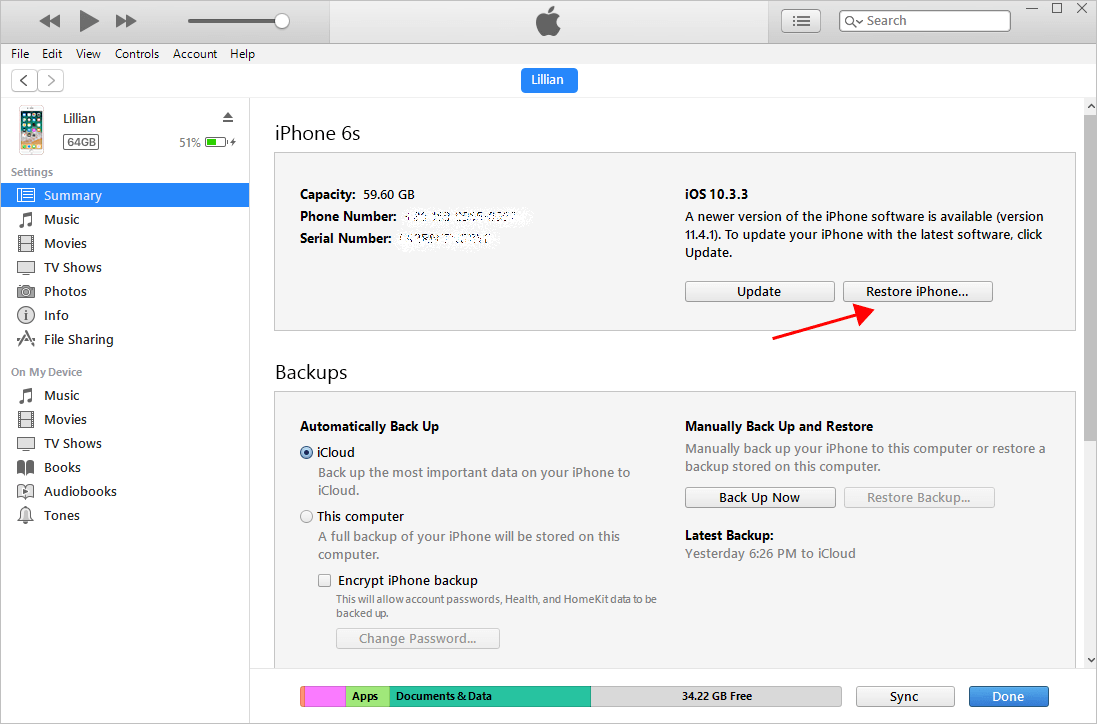Skip forward with the fast-forward button
The height and width of the screenshot is (724, 1097).
(126, 21)
